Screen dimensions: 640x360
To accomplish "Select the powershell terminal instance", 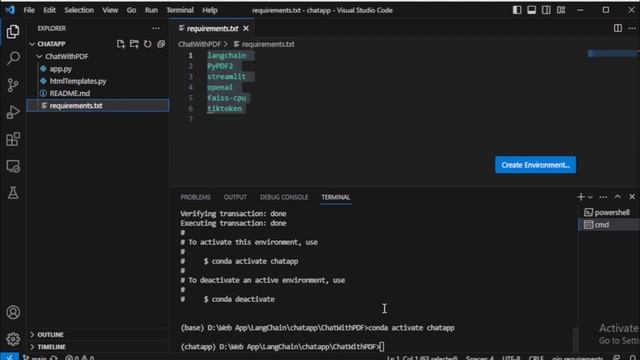I will [609, 212].
